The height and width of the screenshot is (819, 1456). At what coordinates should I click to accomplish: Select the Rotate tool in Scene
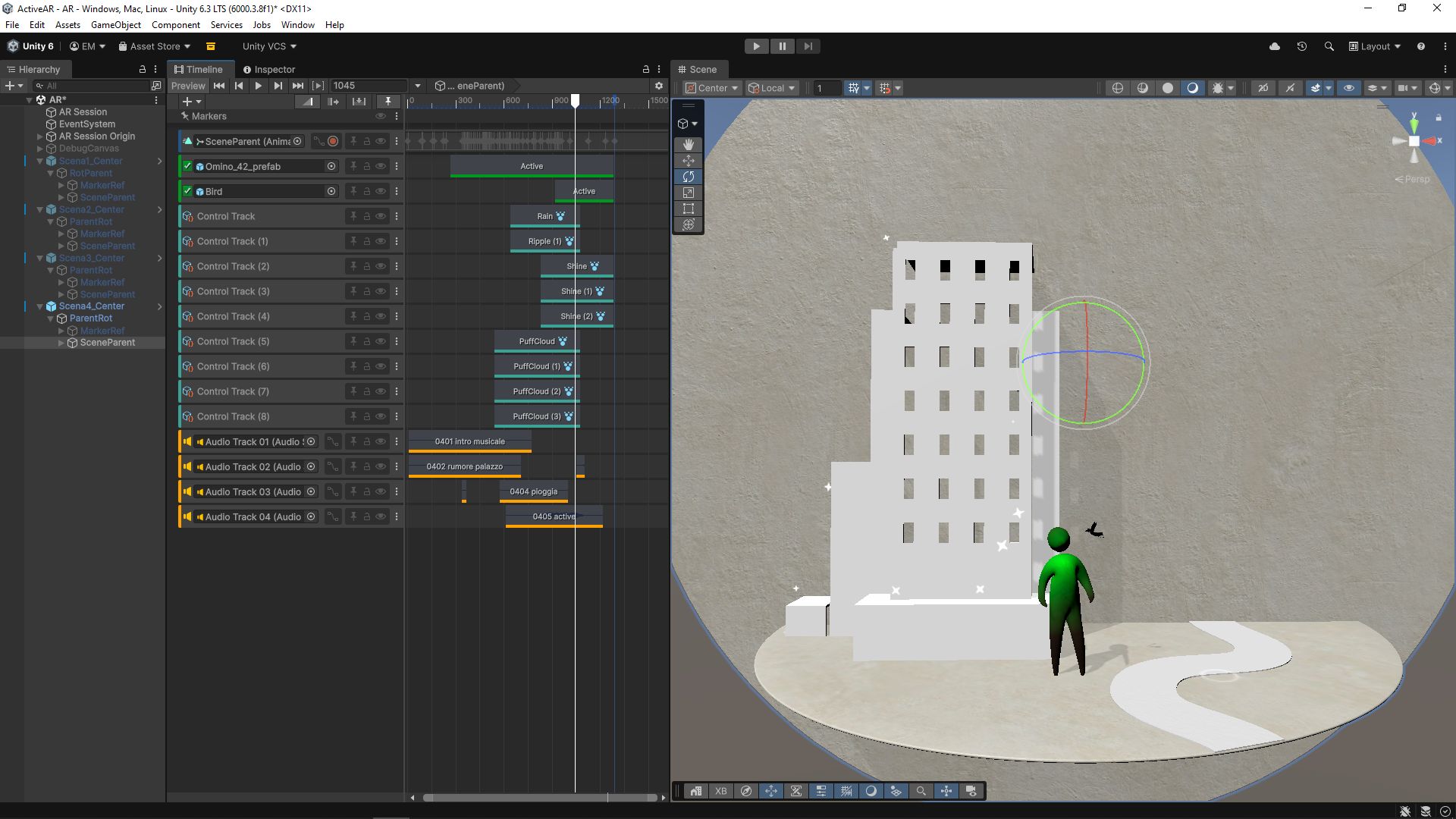coord(688,177)
